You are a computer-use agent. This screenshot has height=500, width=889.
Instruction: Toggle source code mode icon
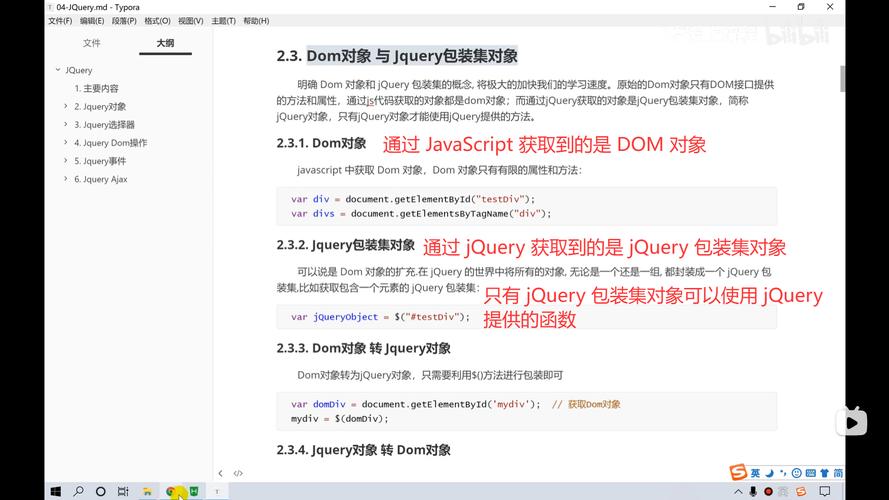[238, 473]
